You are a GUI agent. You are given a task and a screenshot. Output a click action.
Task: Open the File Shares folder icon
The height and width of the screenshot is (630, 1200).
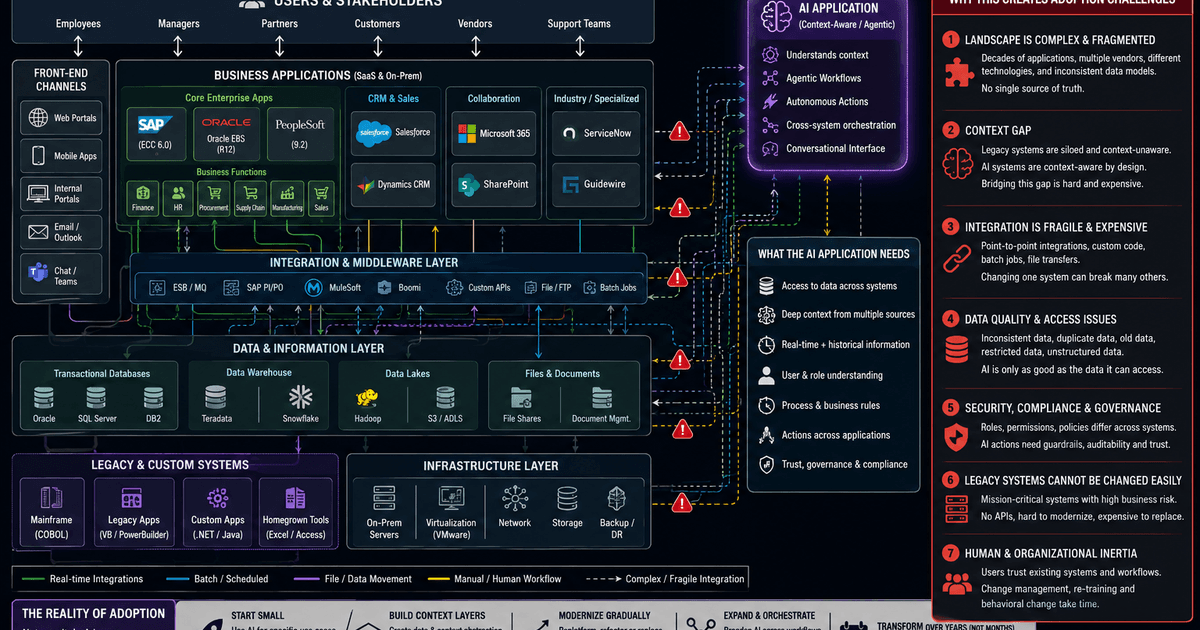click(522, 397)
